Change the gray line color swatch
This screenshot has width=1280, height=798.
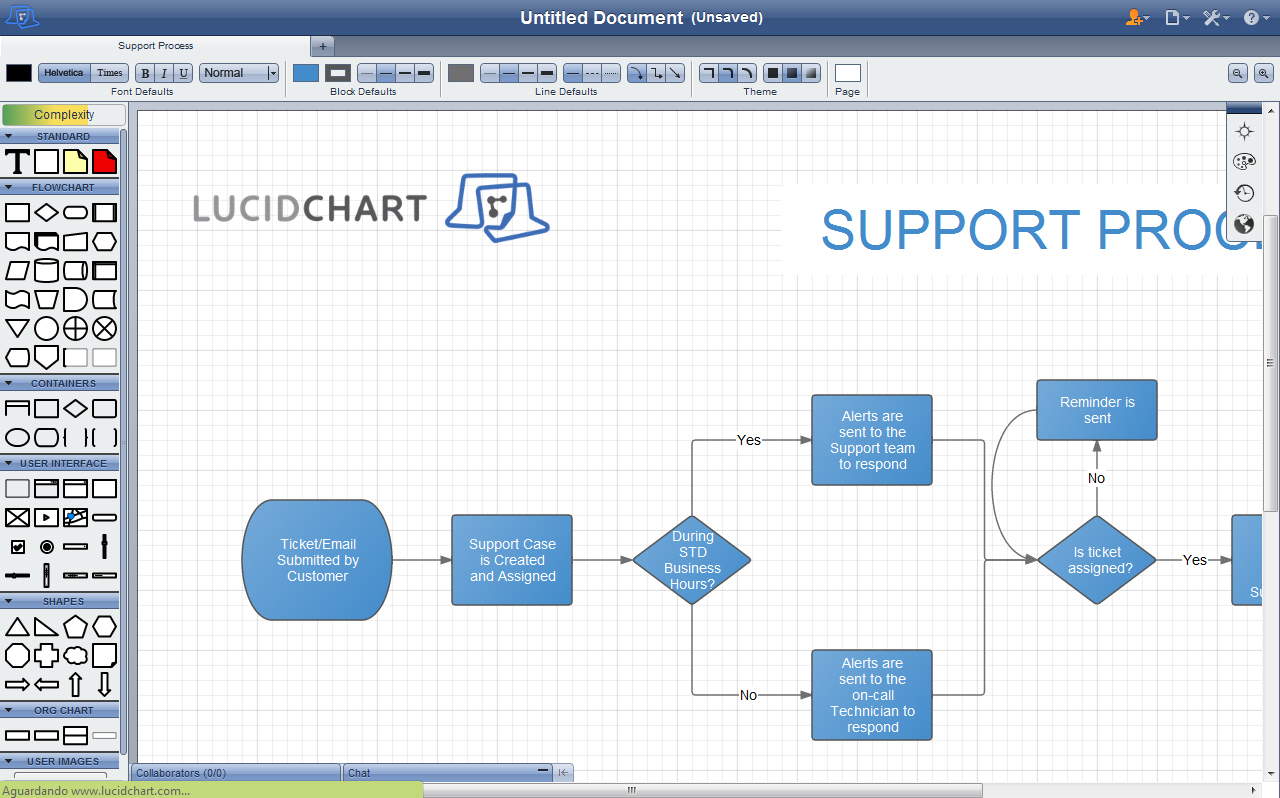pos(461,73)
